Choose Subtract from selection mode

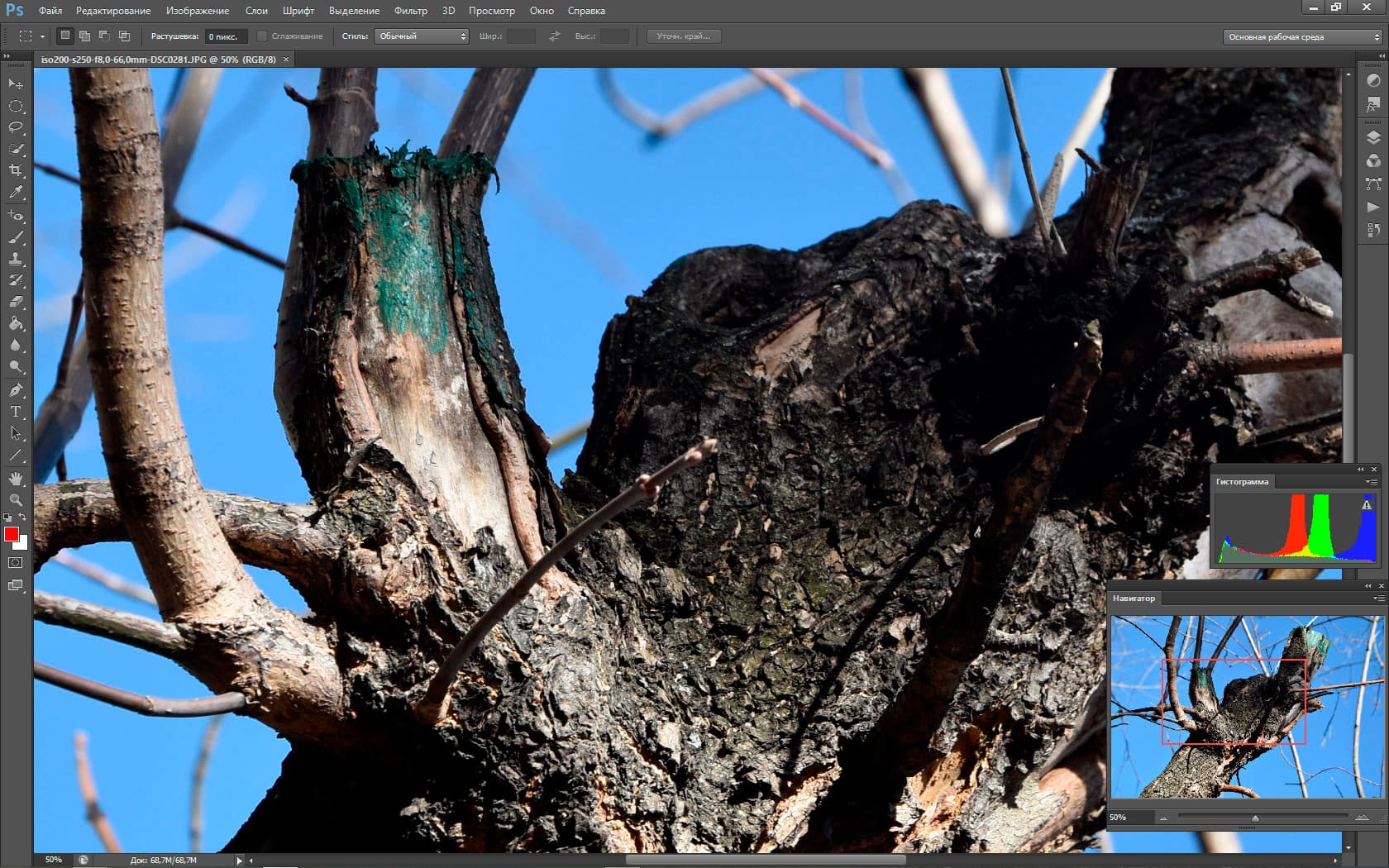104,36
